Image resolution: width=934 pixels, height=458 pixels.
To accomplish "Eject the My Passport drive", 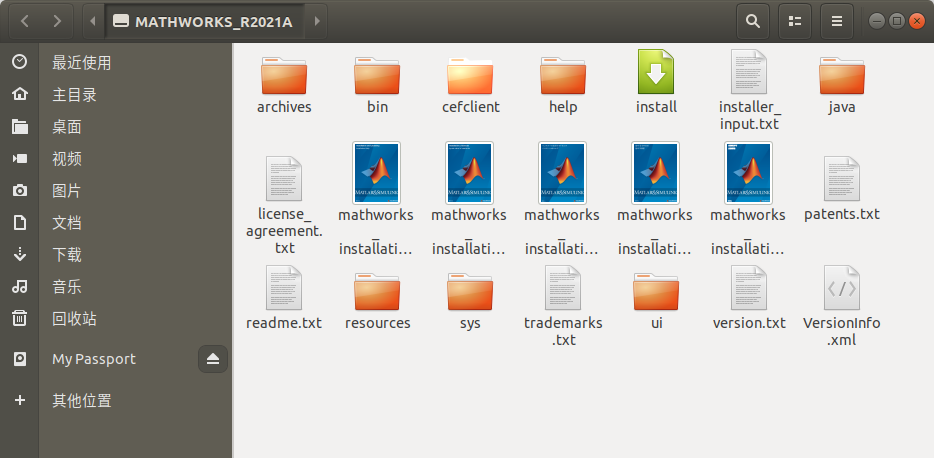I will pyautogui.click(x=213, y=359).
